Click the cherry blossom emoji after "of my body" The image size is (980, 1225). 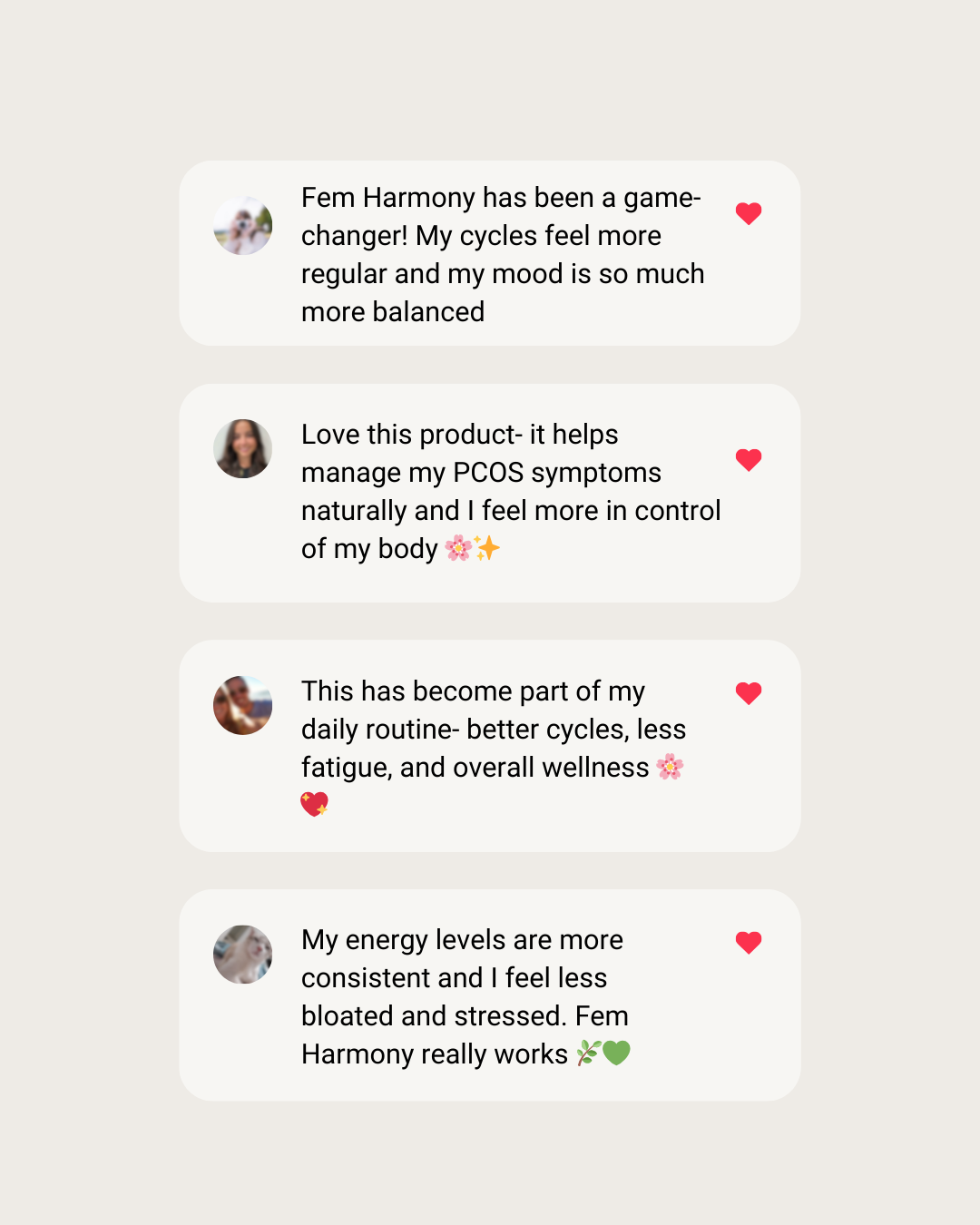[x=458, y=548]
